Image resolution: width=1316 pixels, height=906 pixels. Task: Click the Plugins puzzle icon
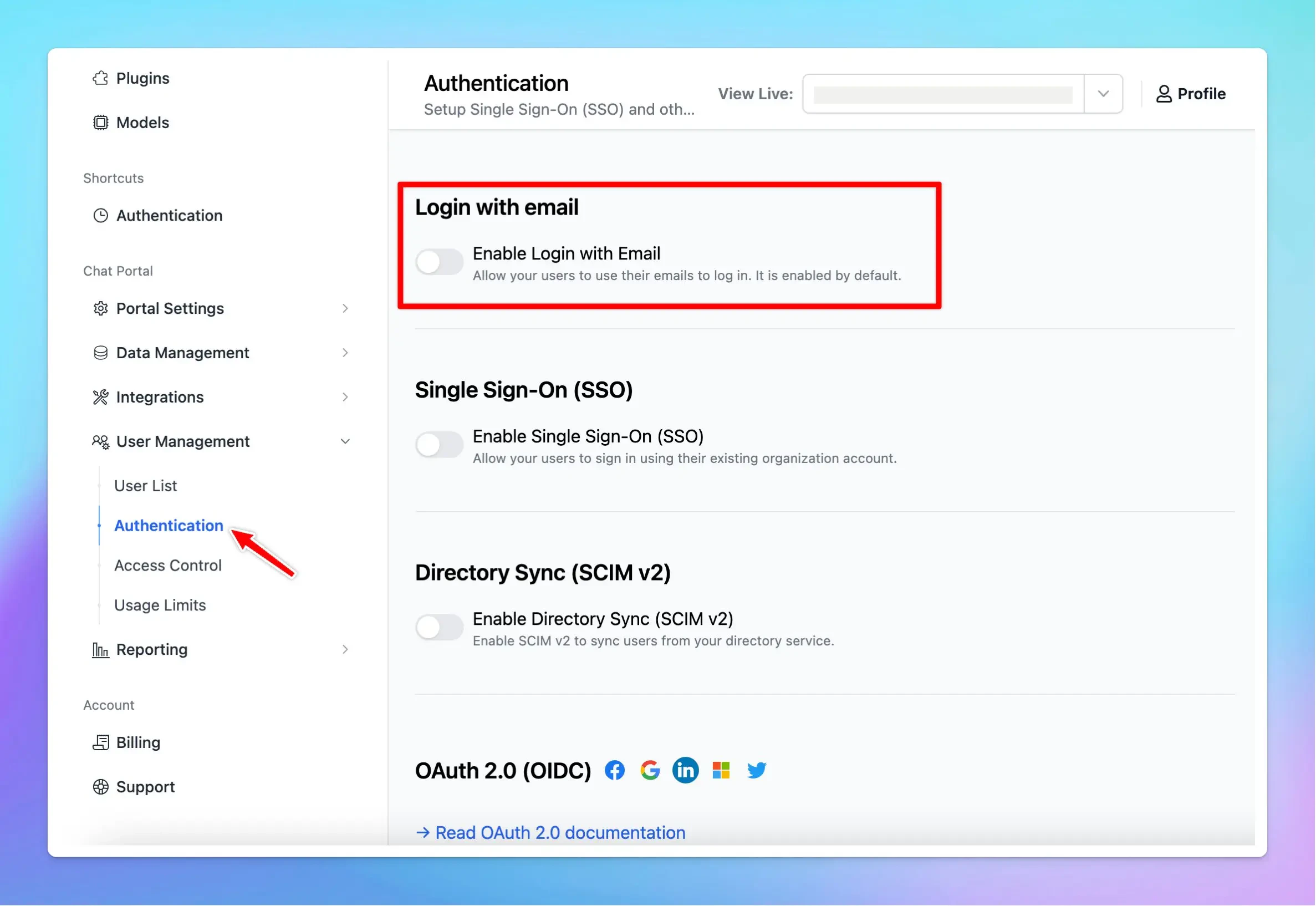(x=100, y=78)
